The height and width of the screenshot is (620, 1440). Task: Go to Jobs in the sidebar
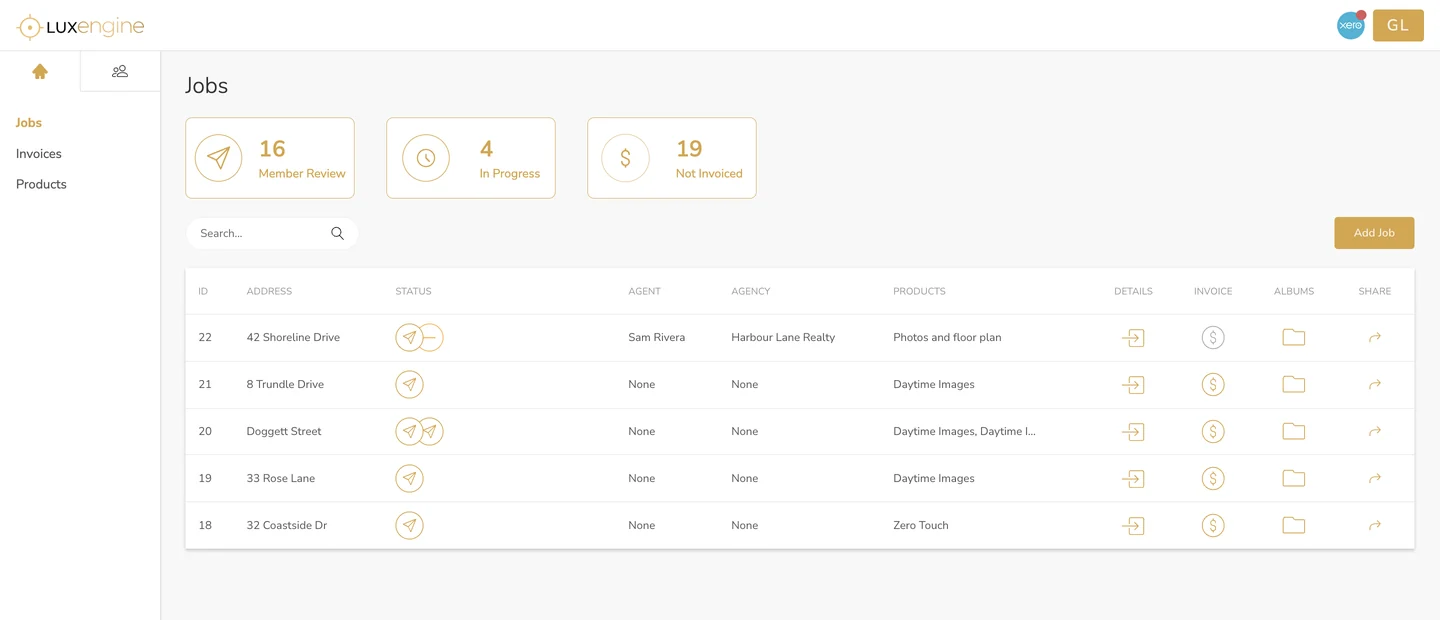pos(29,123)
